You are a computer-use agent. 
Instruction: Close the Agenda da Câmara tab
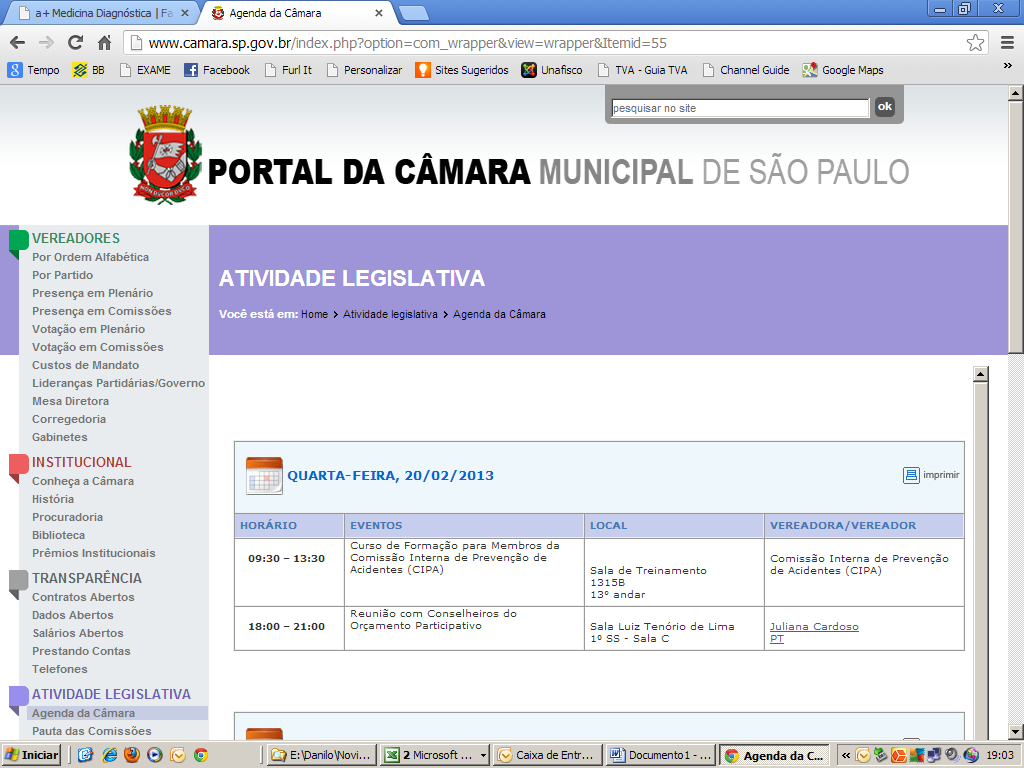pos(379,13)
